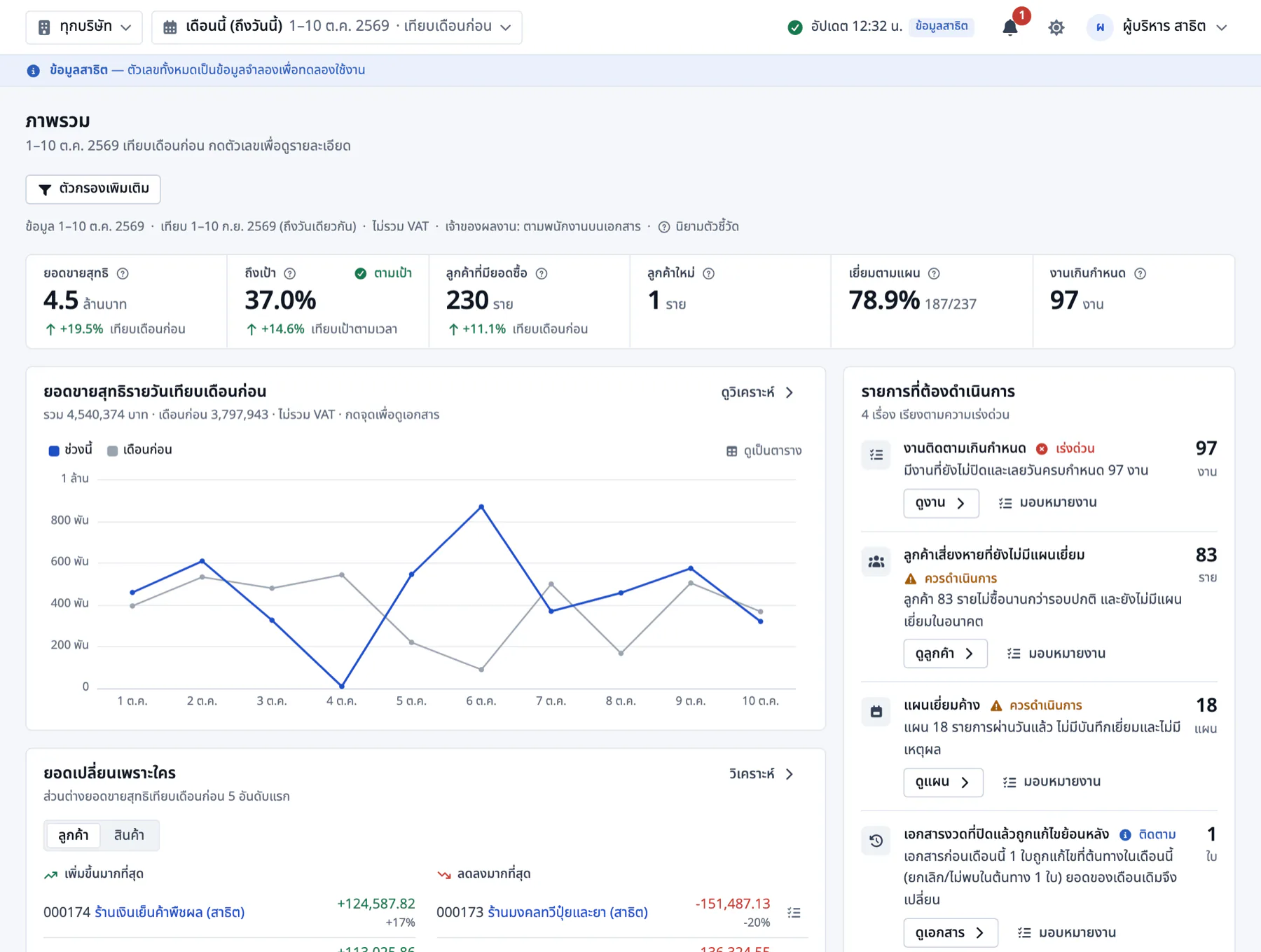The width and height of the screenshot is (1261, 952).
Task: Click มอบหมายงาน for งานติดตามเกินกำหนด
Action: tap(1048, 503)
